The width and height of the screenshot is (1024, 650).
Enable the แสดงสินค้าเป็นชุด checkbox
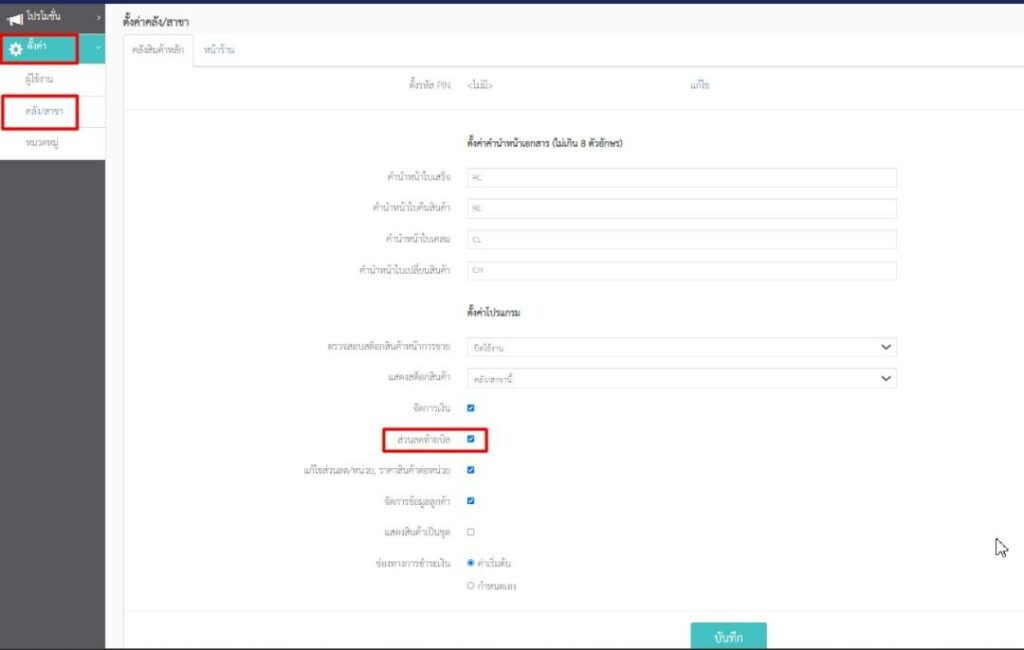click(x=471, y=532)
